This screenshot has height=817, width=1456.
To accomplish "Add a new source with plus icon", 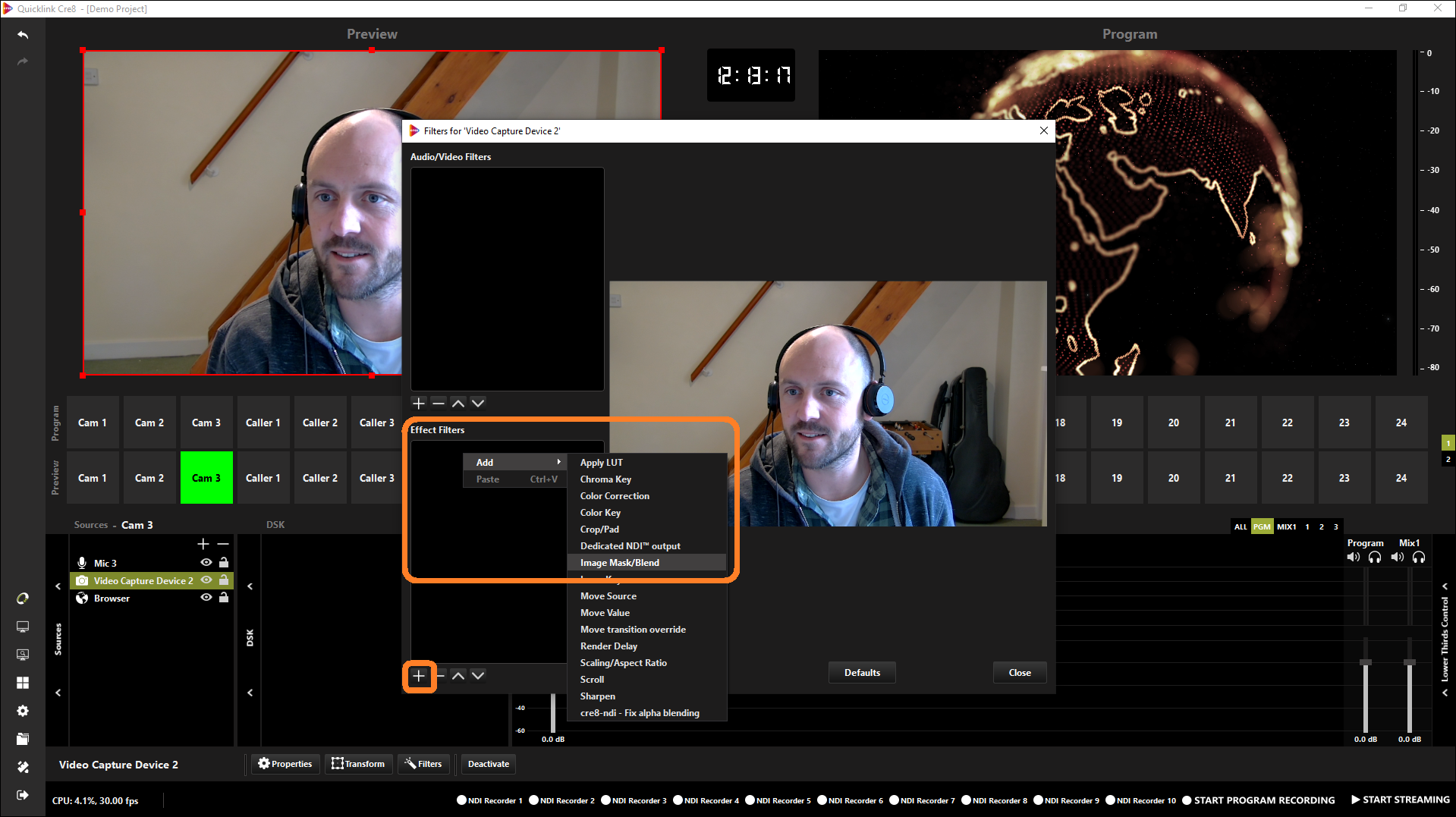I will click(203, 544).
